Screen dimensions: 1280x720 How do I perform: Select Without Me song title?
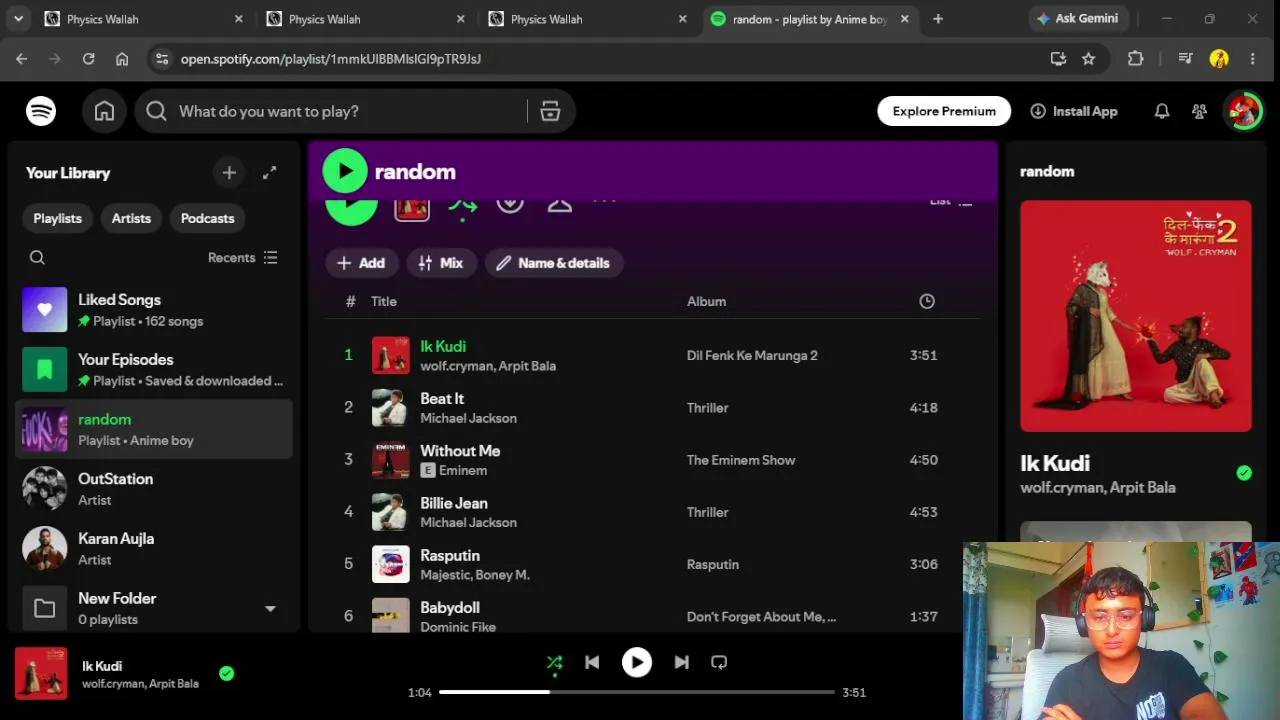tap(460, 451)
